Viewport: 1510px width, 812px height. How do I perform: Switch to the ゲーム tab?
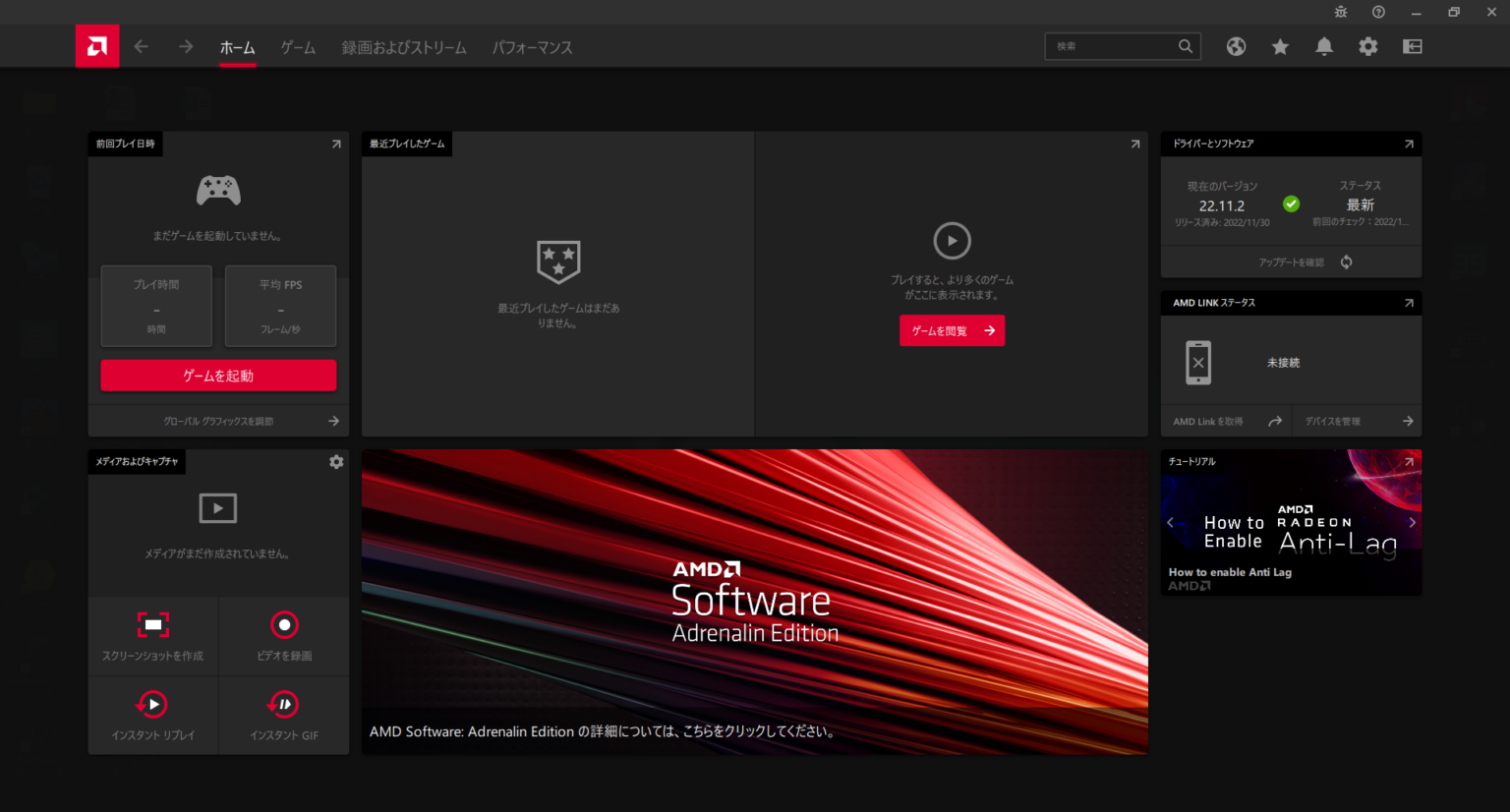click(x=297, y=46)
